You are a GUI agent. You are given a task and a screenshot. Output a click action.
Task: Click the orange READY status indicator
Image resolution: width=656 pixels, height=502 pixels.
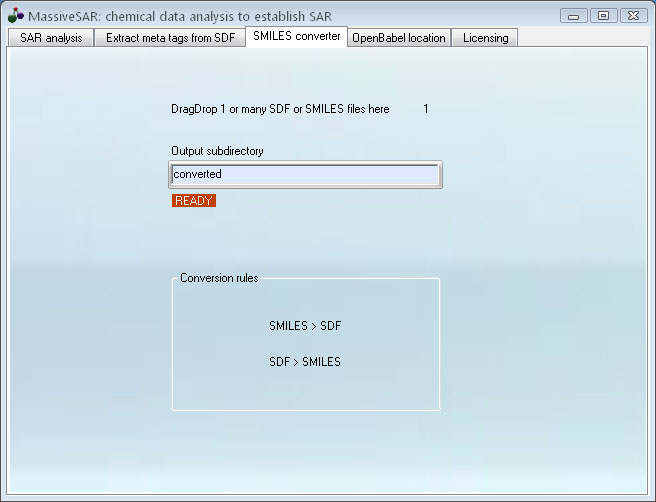194,201
